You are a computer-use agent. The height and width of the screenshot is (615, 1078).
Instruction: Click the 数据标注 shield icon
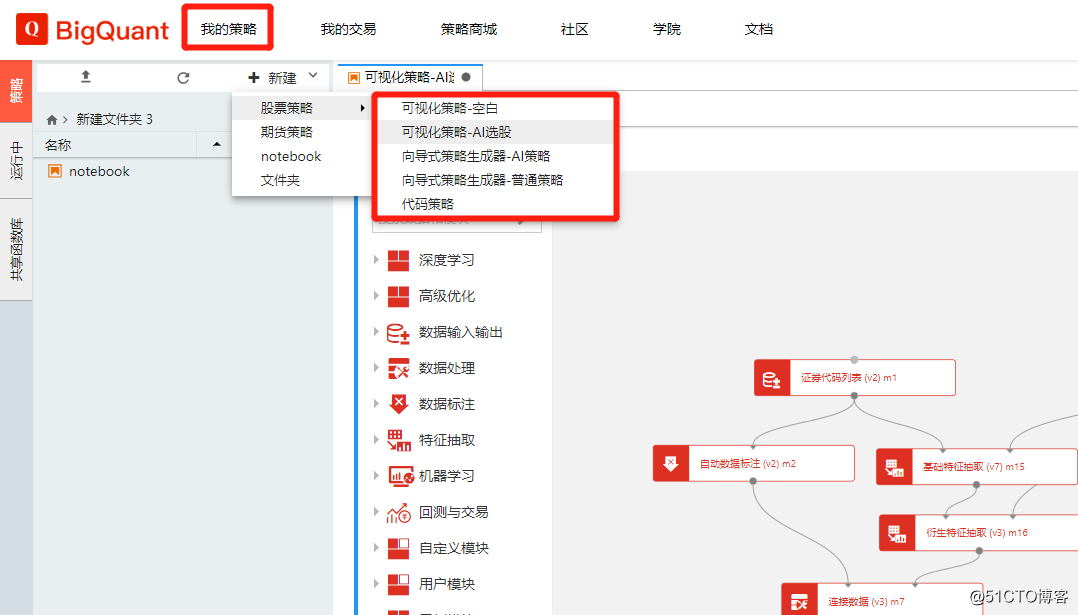pos(398,404)
